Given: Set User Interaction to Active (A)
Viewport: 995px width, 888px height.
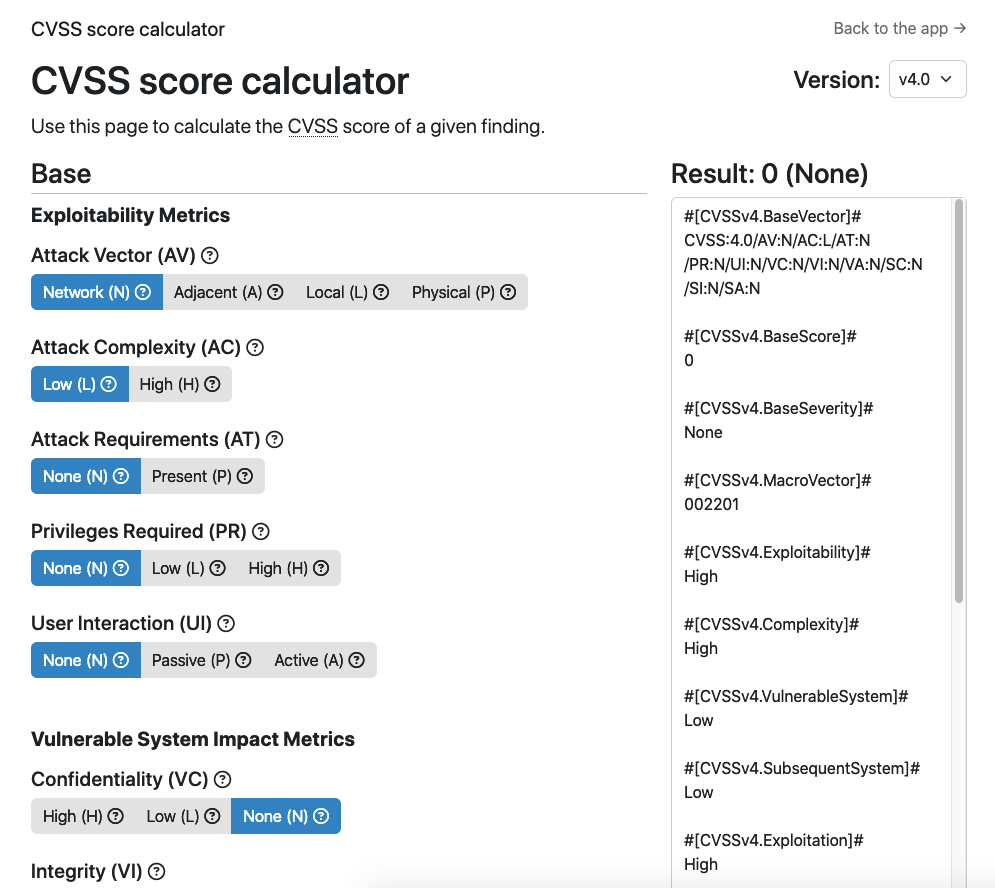Looking at the screenshot, I should click(320, 660).
